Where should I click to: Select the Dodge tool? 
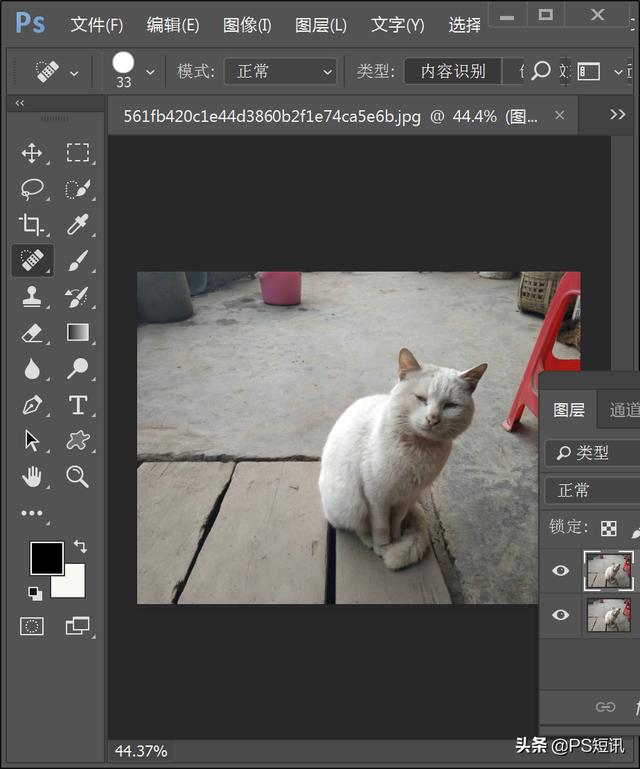click(77, 368)
